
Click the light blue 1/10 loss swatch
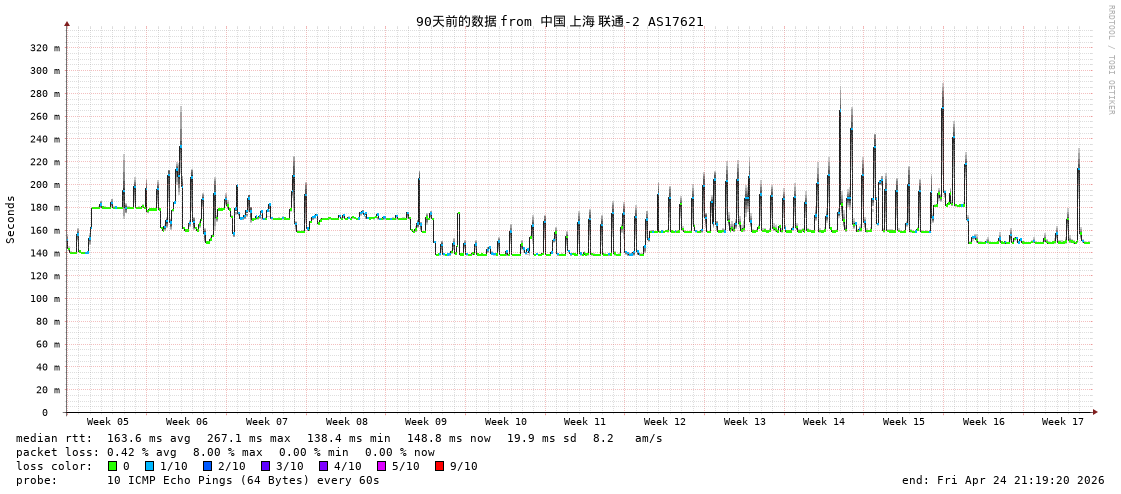[149, 466]
